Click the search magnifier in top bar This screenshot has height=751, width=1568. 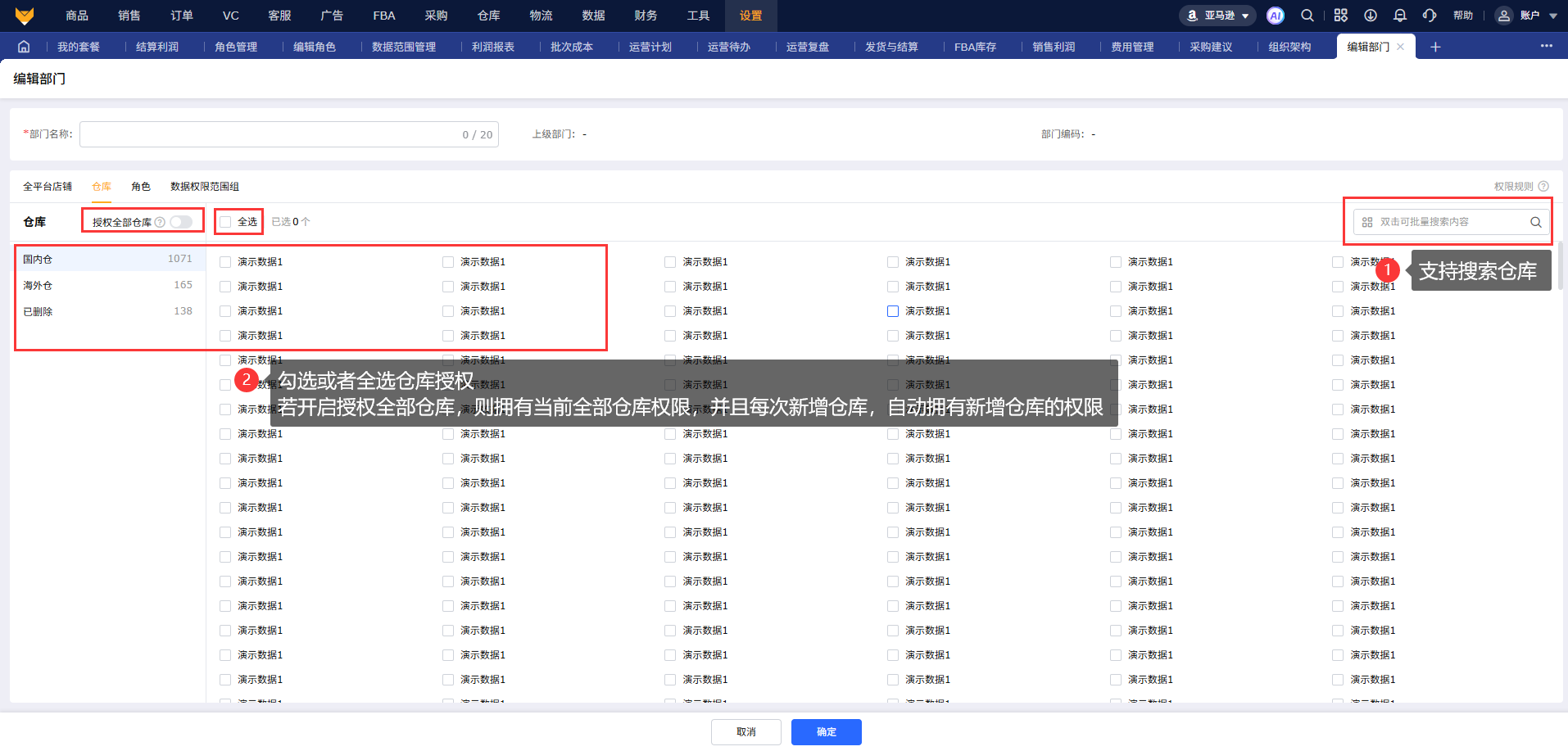1307,16
